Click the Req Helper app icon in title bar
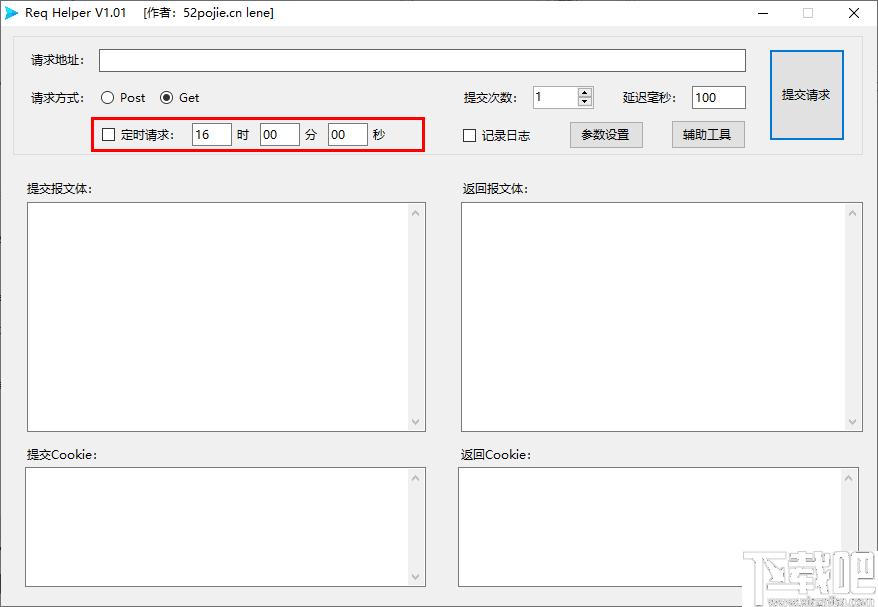878x607 pixels. click(x=11, y=12)
